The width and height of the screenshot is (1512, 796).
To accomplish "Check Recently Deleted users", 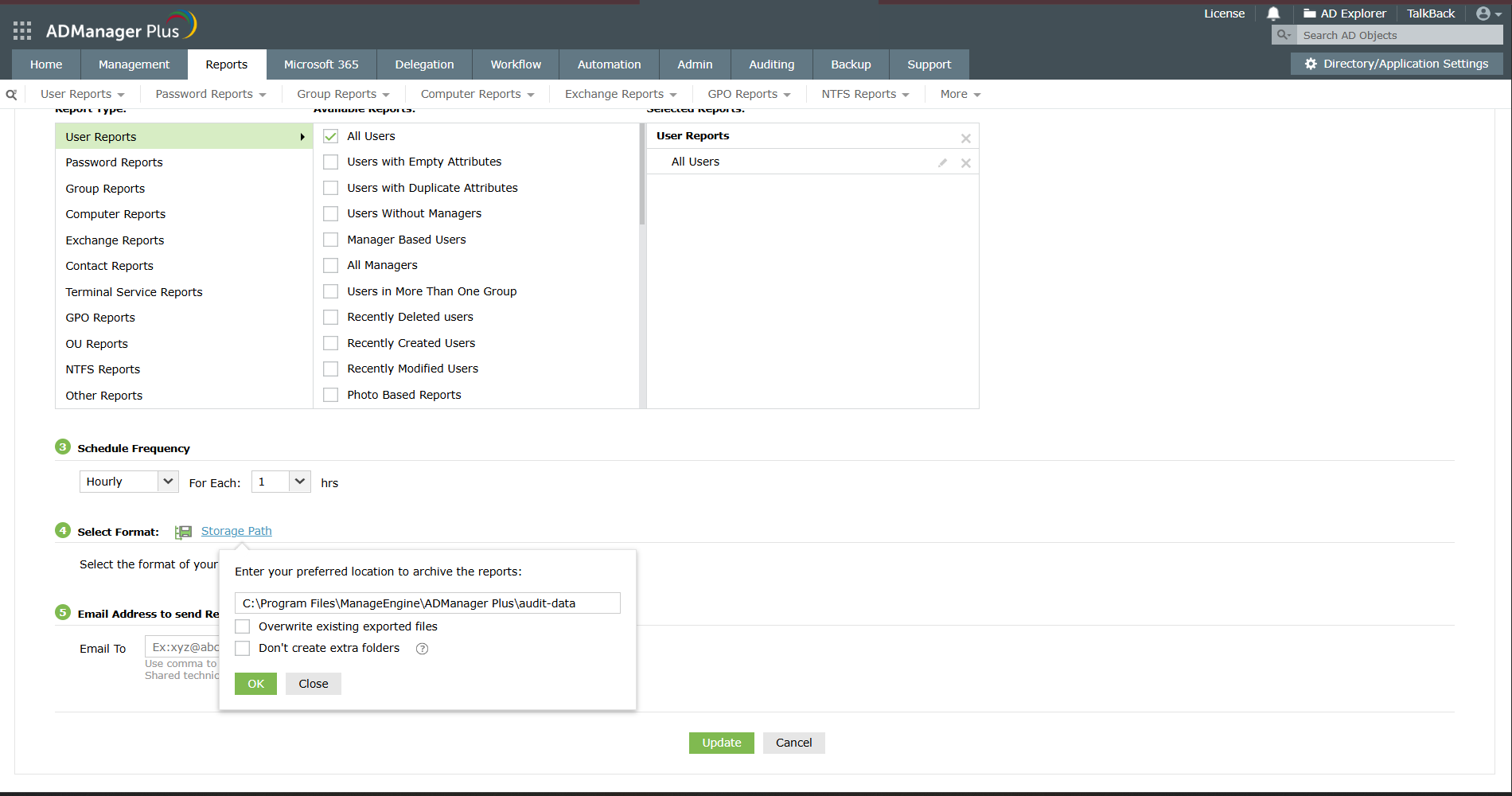I will tap(331, 317).
